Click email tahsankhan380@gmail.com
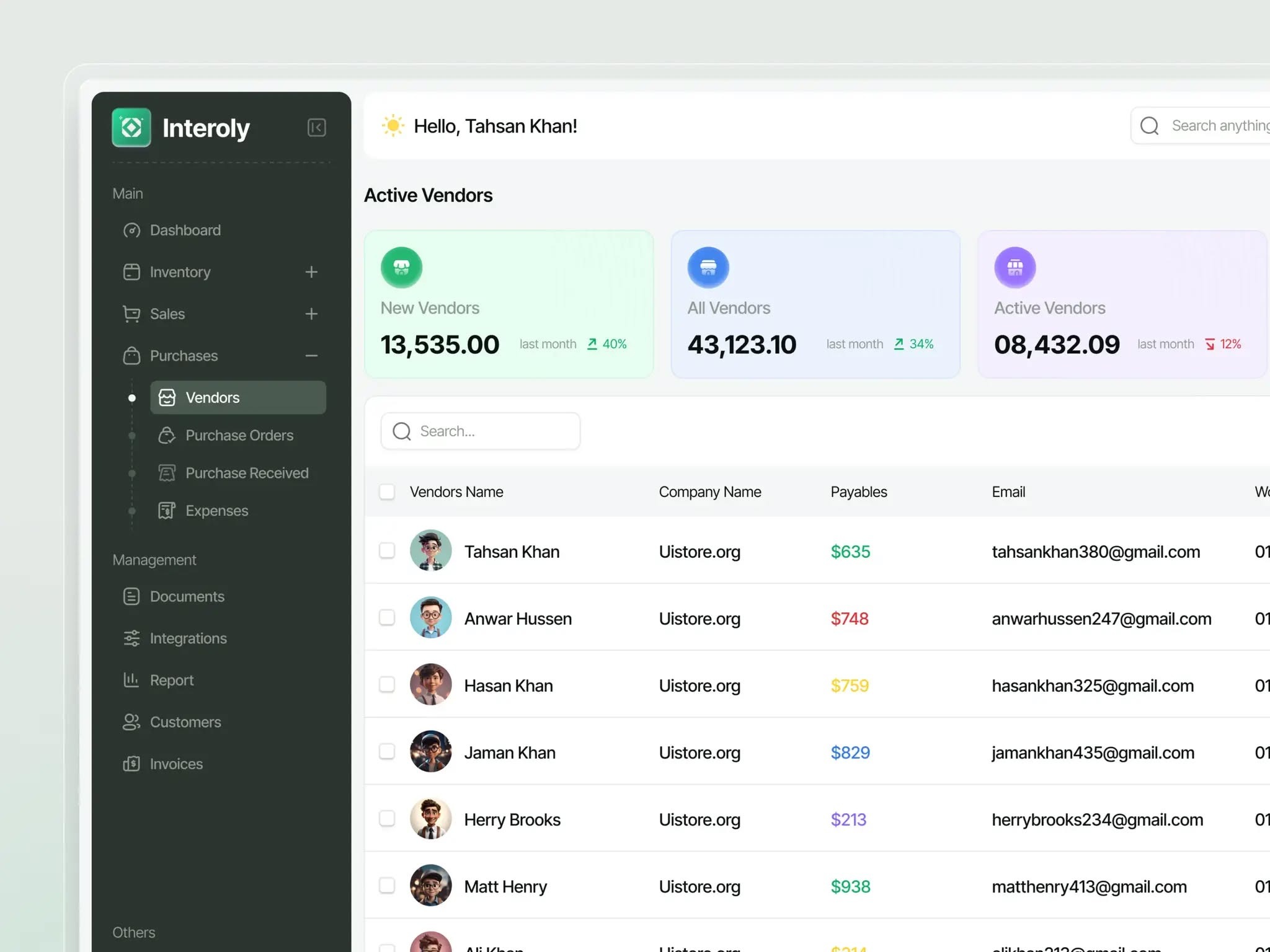Screen dimensions: 1270x952 (x=1096, y=552)
